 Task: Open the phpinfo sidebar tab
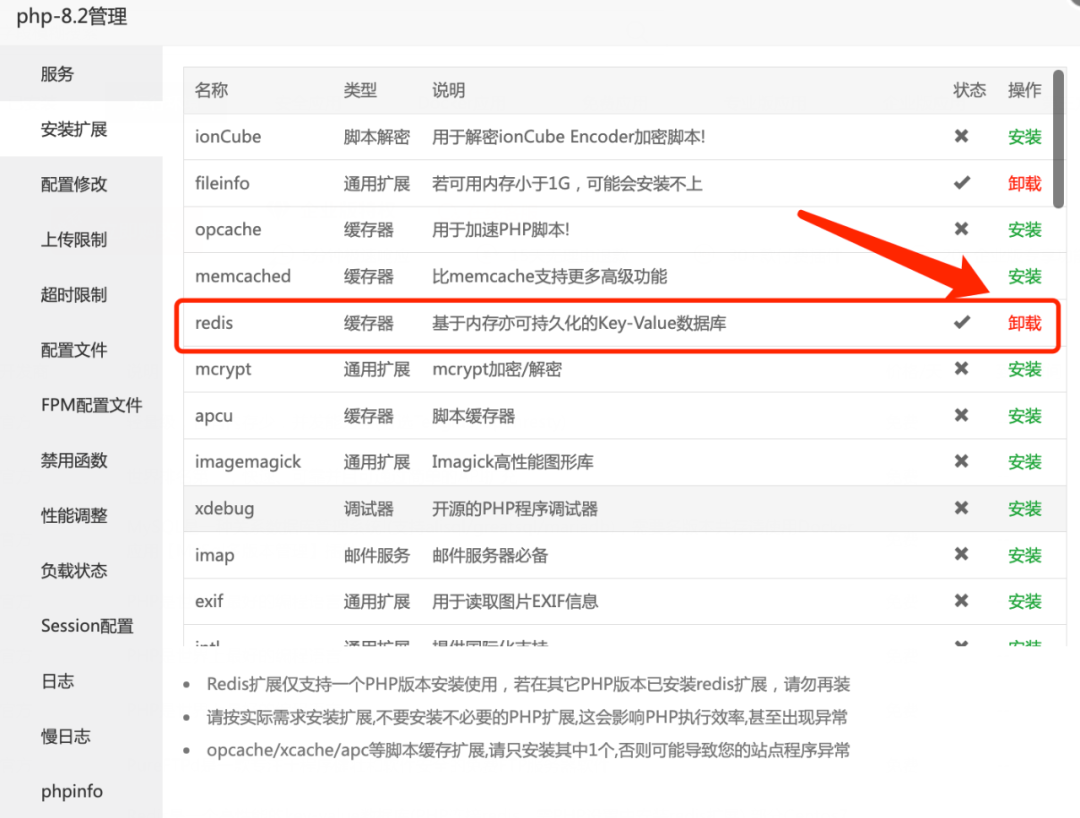(x=72, y=791)
